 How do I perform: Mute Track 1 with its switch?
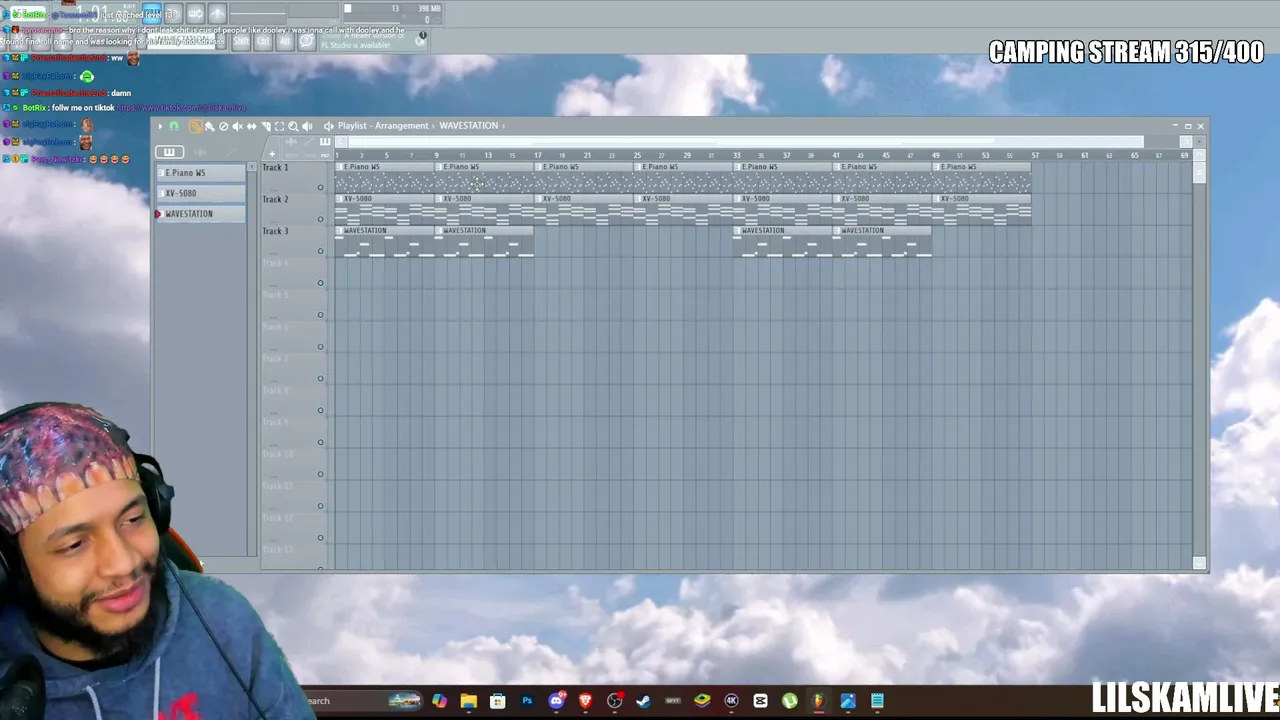(321, 187)
